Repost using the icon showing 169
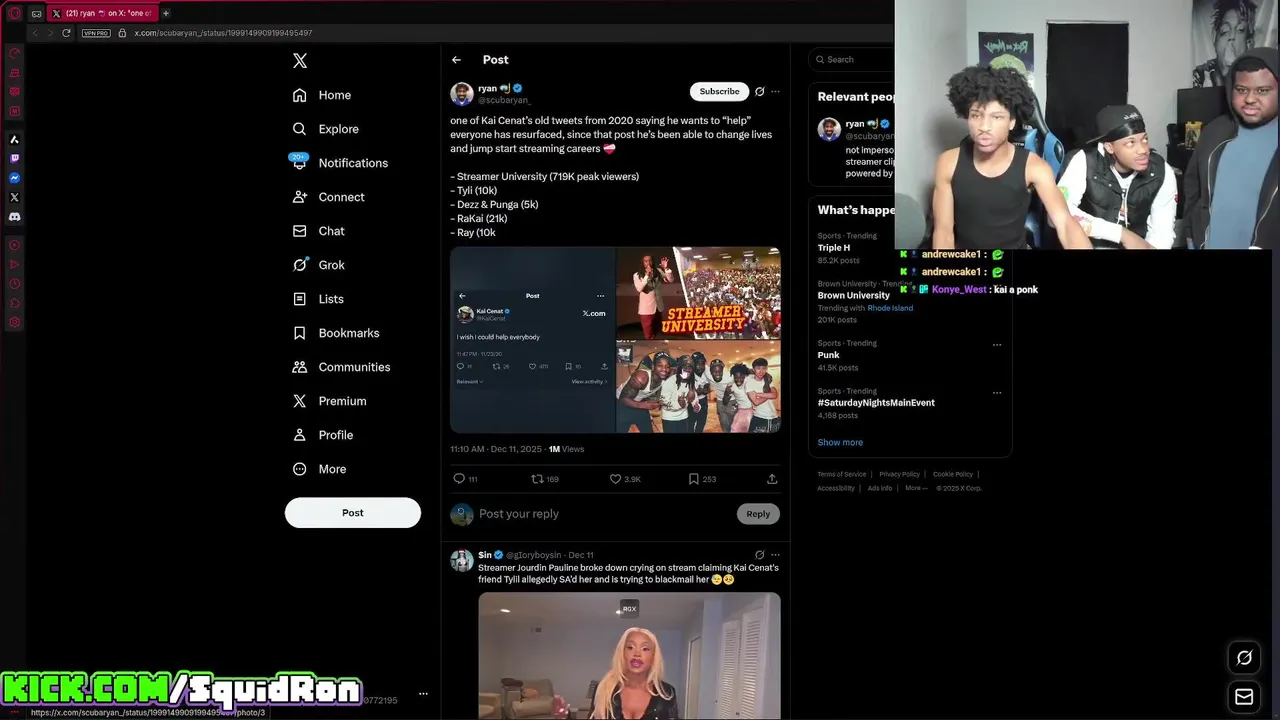This screenshot has height=720, width=1280. pyautogui.click(x=544, y=479)
